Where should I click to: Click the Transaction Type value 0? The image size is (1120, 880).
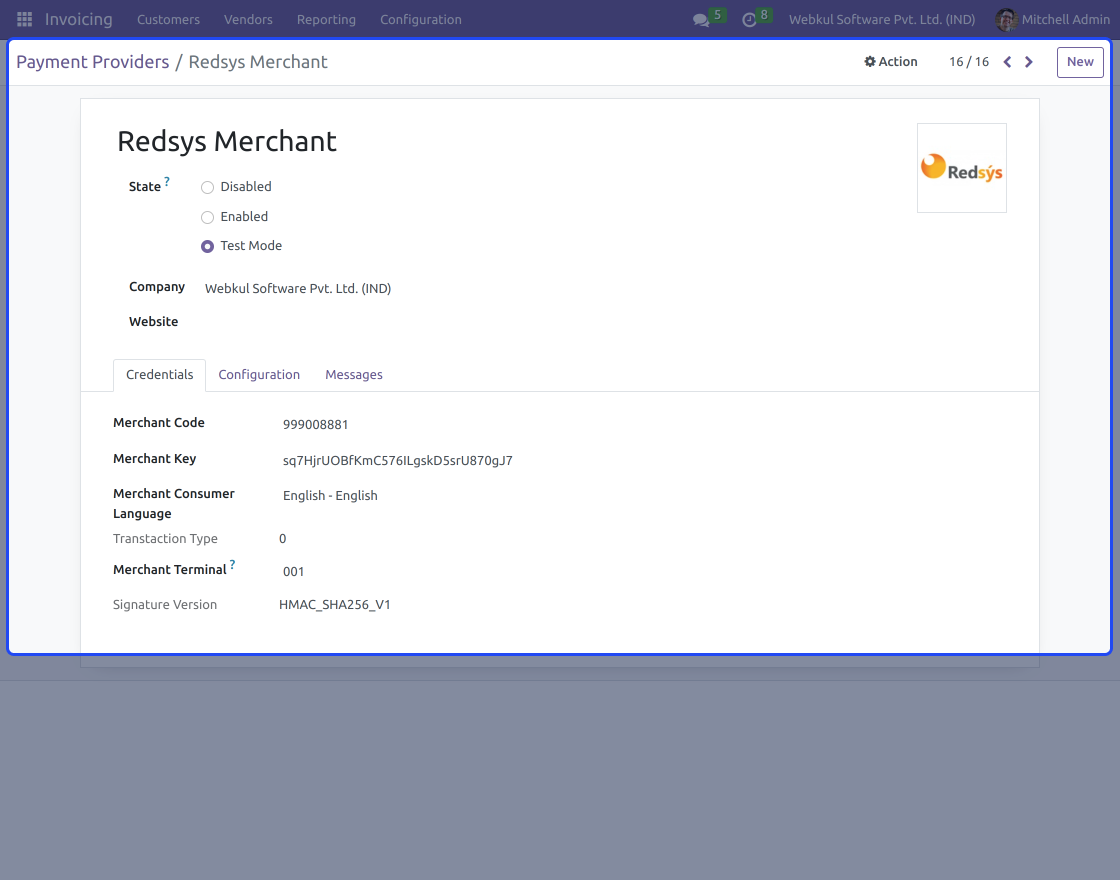tap(282, 539)
